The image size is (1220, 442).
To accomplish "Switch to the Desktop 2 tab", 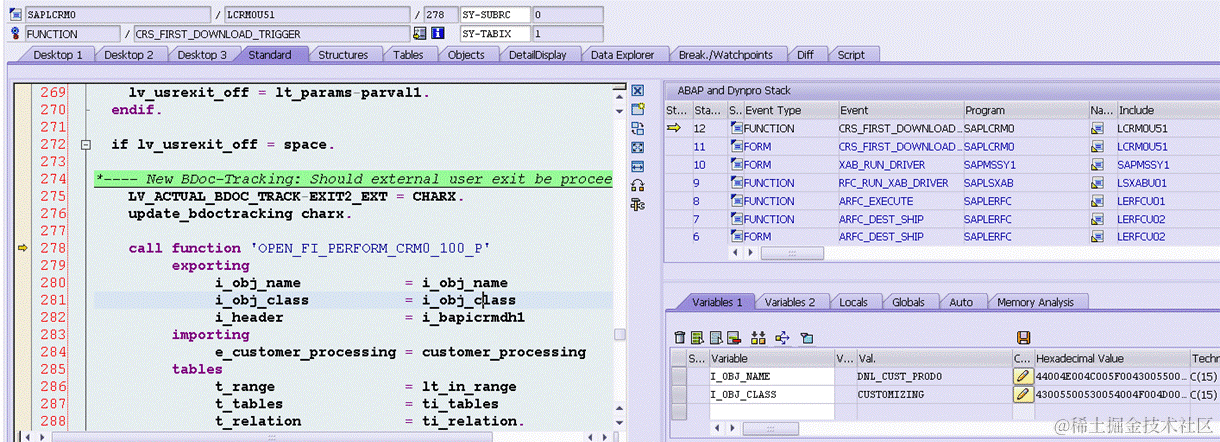I will (x=129, y=55).
